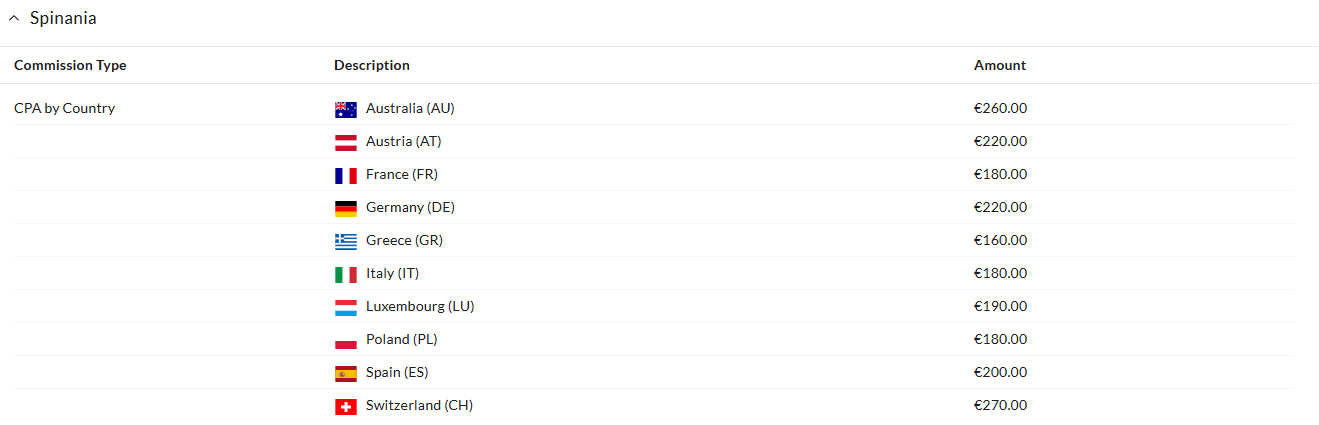Click the Poland flag icon
Screen dimensions: 1319x425
(x=346, y=340)
